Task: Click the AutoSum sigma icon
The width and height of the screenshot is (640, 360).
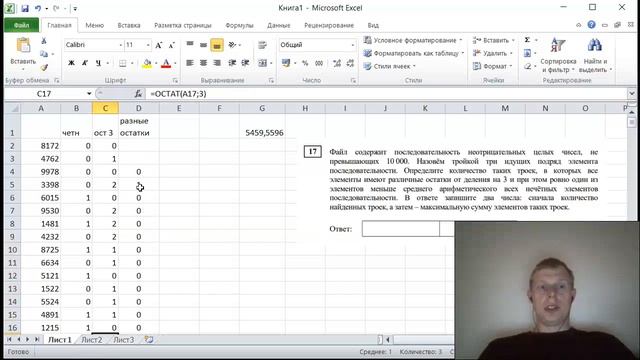Action: pos(527,40)
